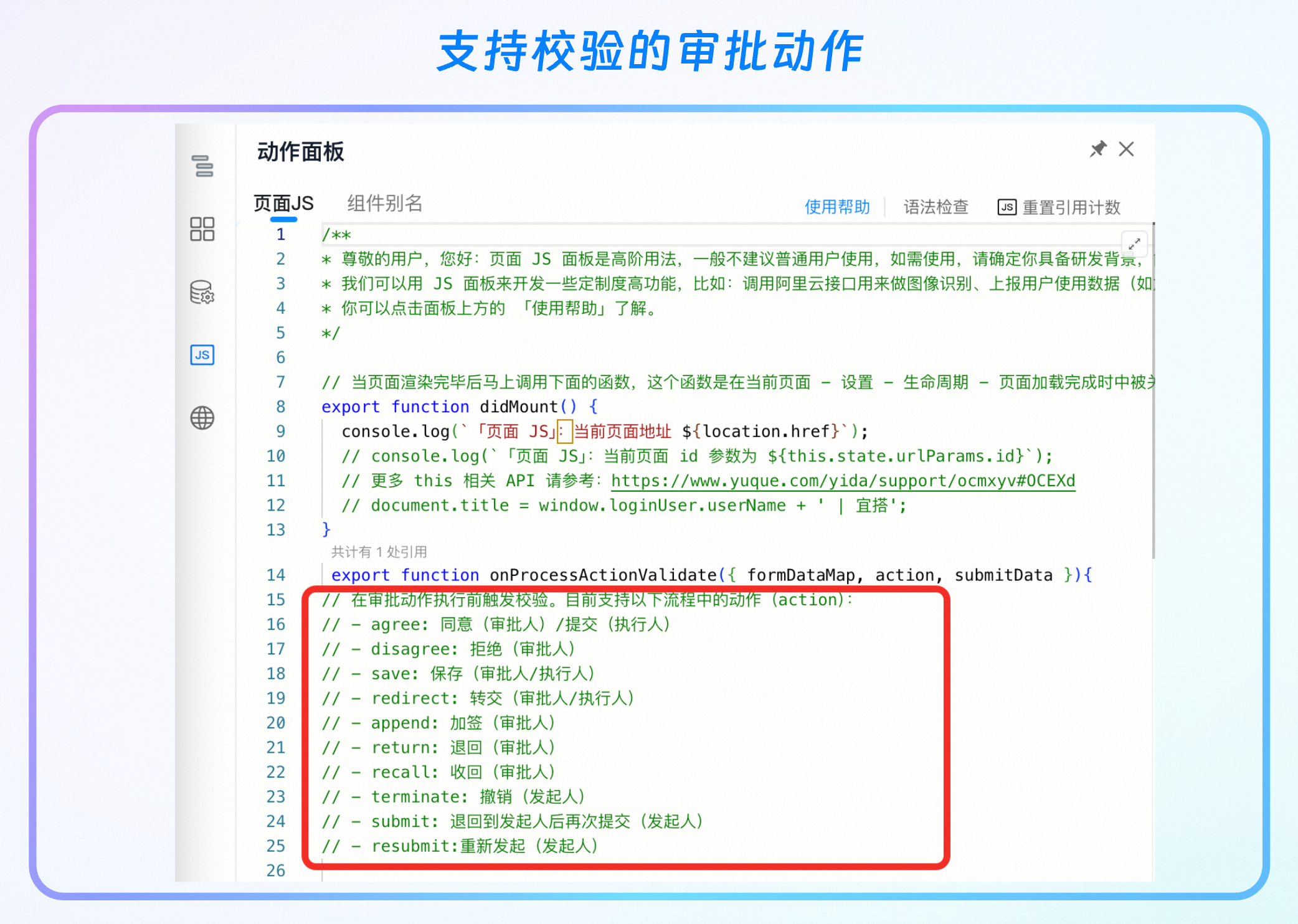This screenshot has width=1298, height=924.
Task: Click the comment line for recall: 收回
Action: [438, 772]
